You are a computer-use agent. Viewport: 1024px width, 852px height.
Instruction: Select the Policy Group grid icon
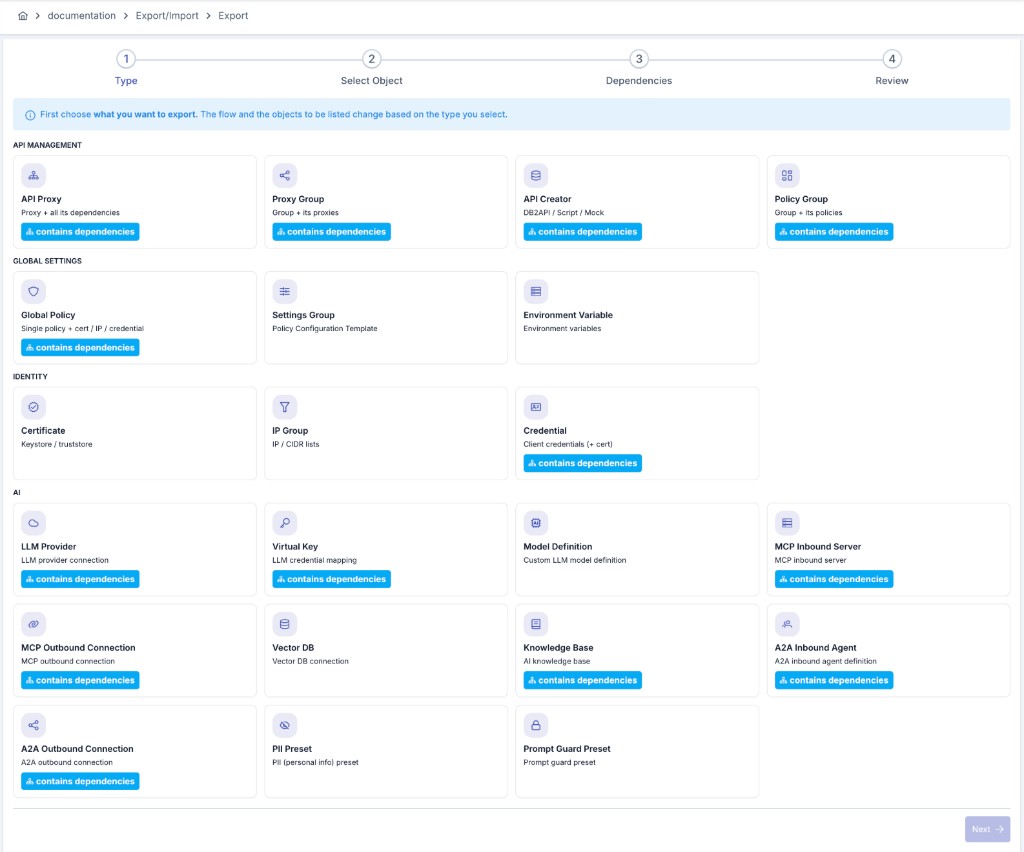pos(787,176)
